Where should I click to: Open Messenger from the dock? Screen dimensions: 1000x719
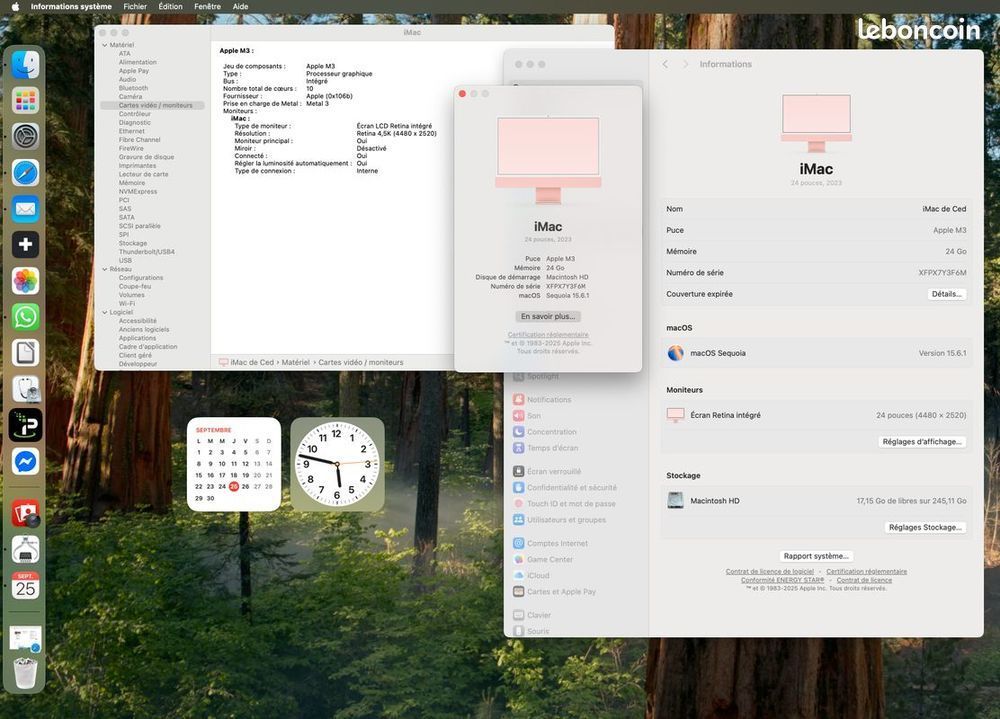click(26, 462)
